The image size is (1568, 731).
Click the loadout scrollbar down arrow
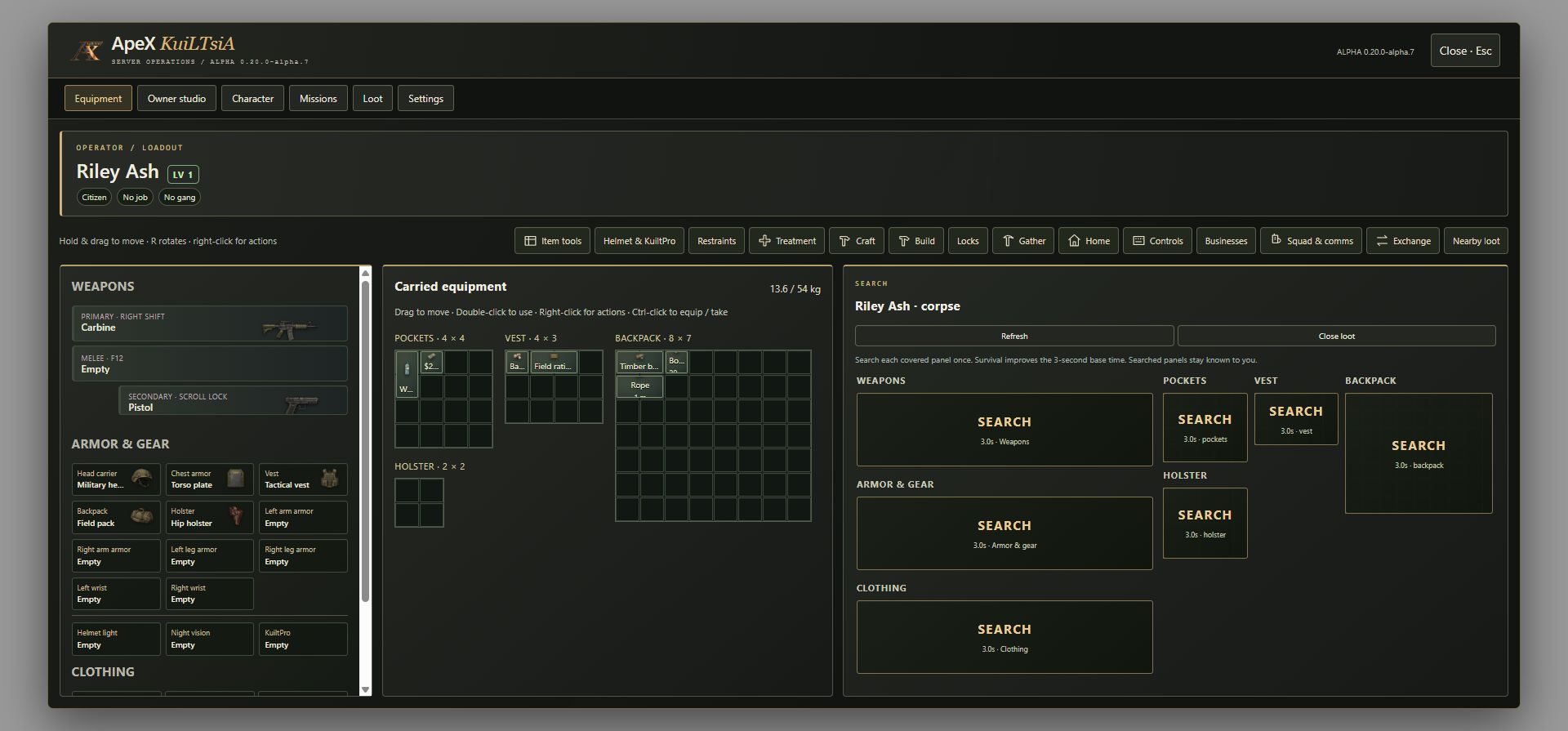[x=365, y=690]
